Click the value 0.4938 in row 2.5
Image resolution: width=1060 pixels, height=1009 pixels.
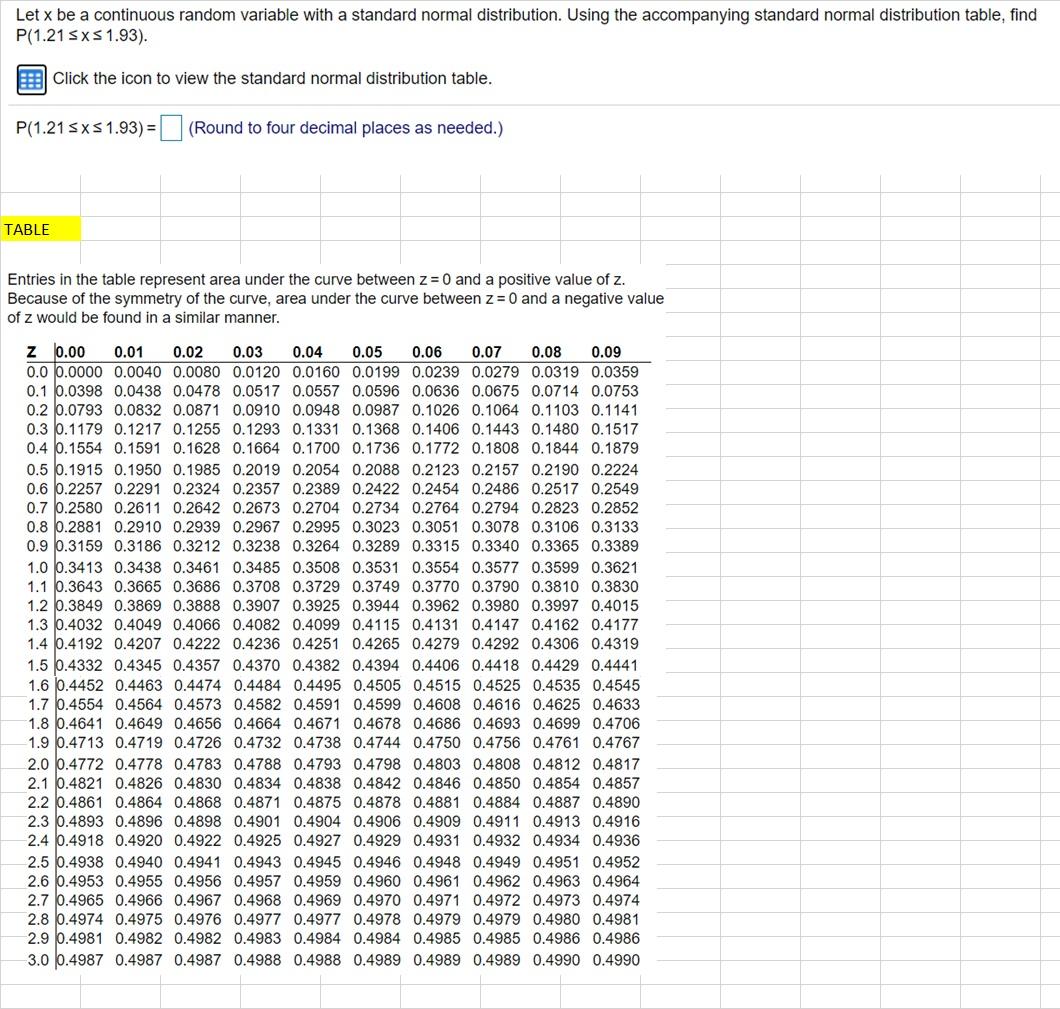[80, 862]
